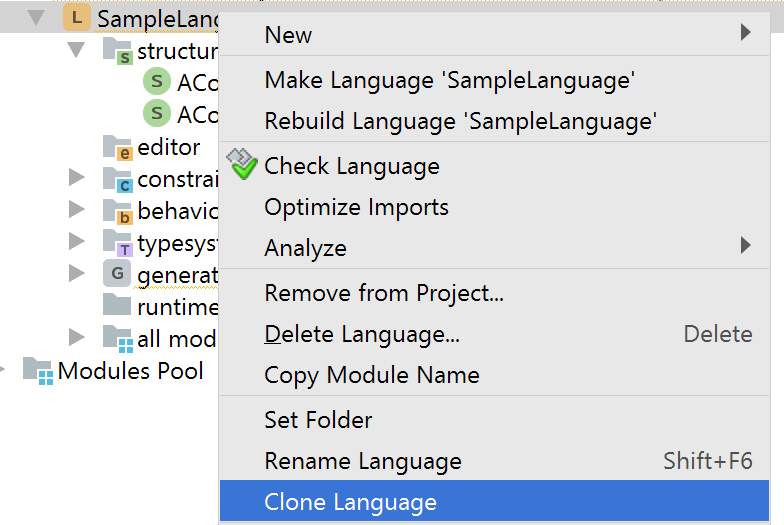Image resolution: width=784 pixels, height=525 pixels.
Task: Click the generator 'G' icon
Action: 117,274
